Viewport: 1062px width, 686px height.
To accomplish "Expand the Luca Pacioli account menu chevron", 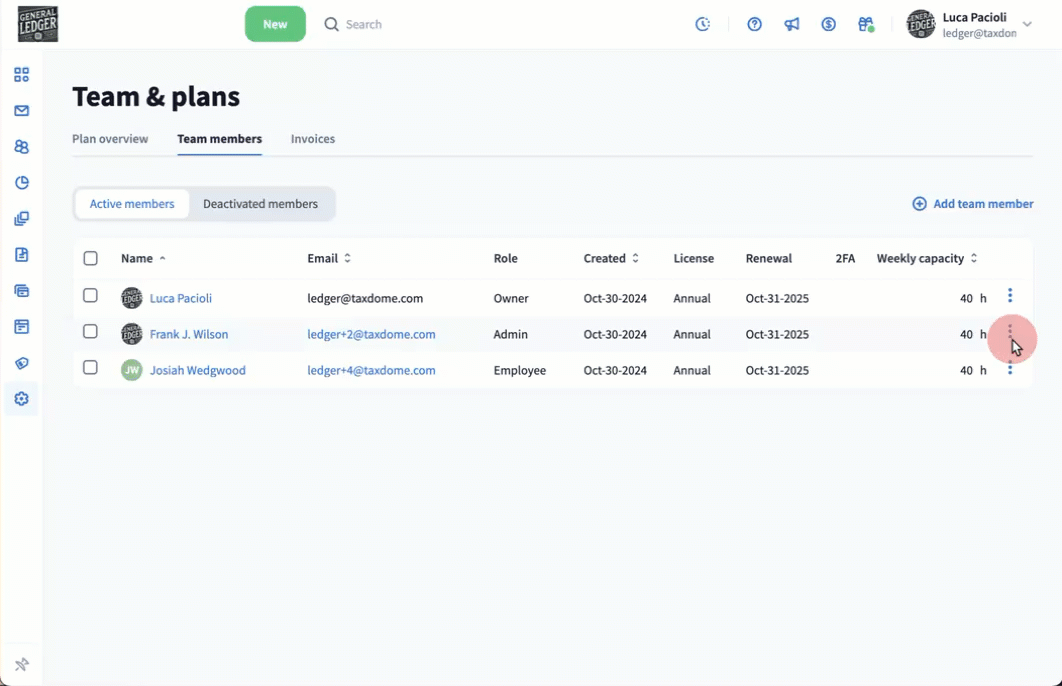I will coord(1027,24).
